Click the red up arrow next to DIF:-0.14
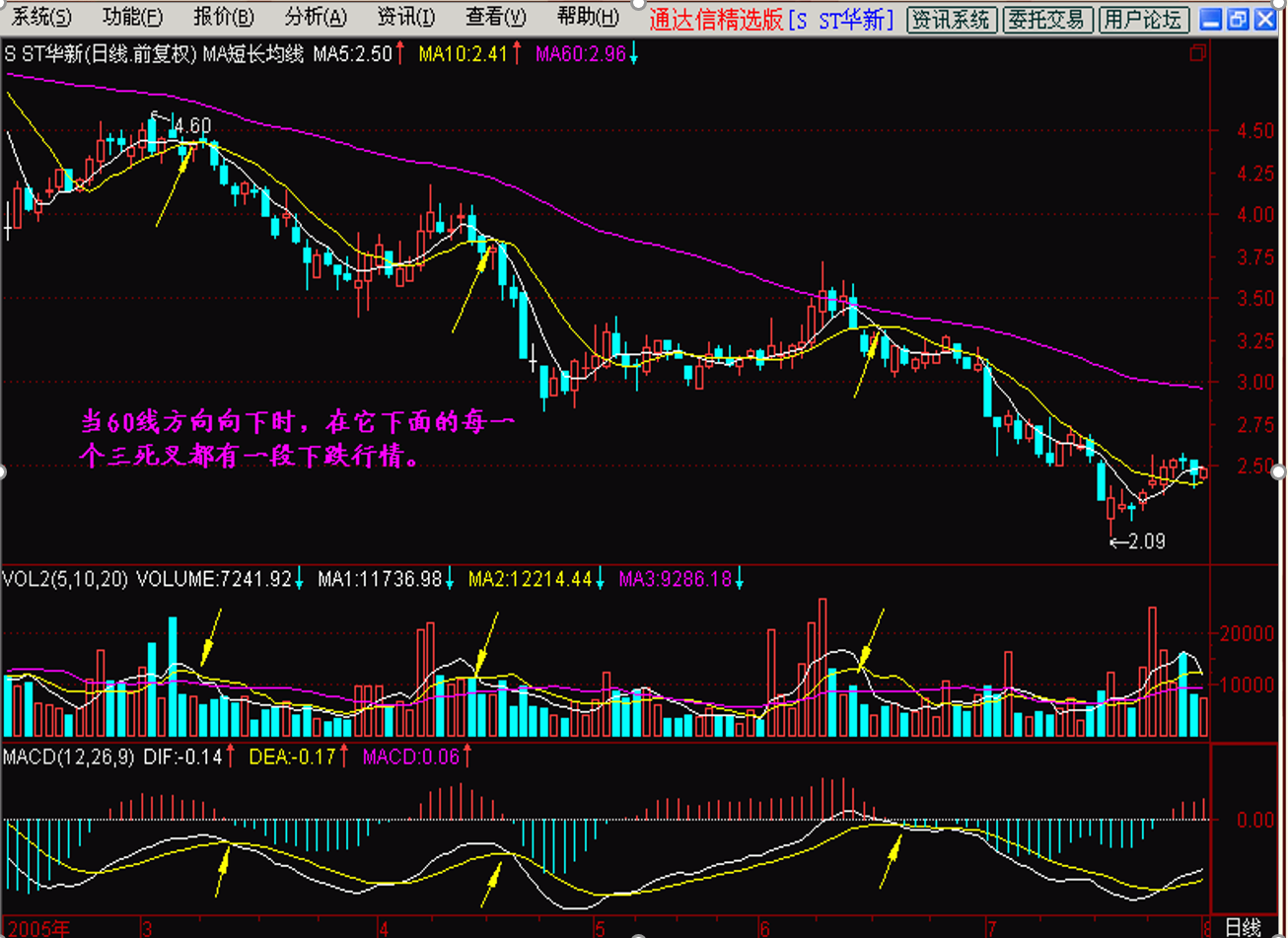Image resolution: width=1288 pixels, height=938 pixels. [x=230, y=758]
